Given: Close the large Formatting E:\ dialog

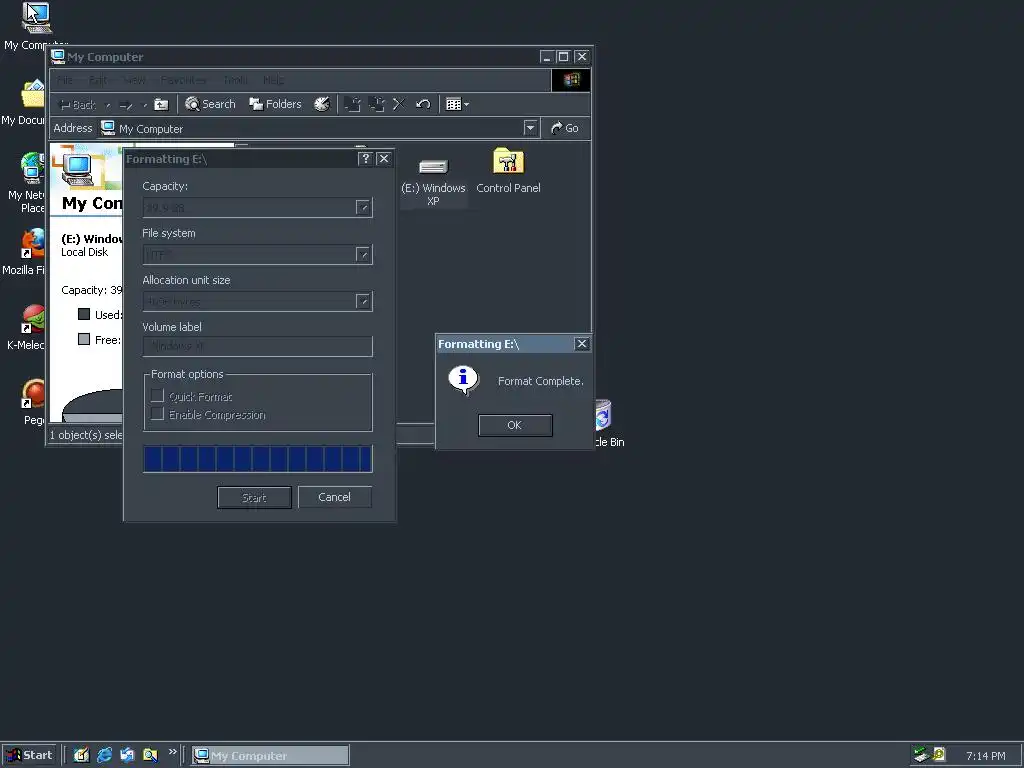Looking at the screenshot, I should 384,159.
